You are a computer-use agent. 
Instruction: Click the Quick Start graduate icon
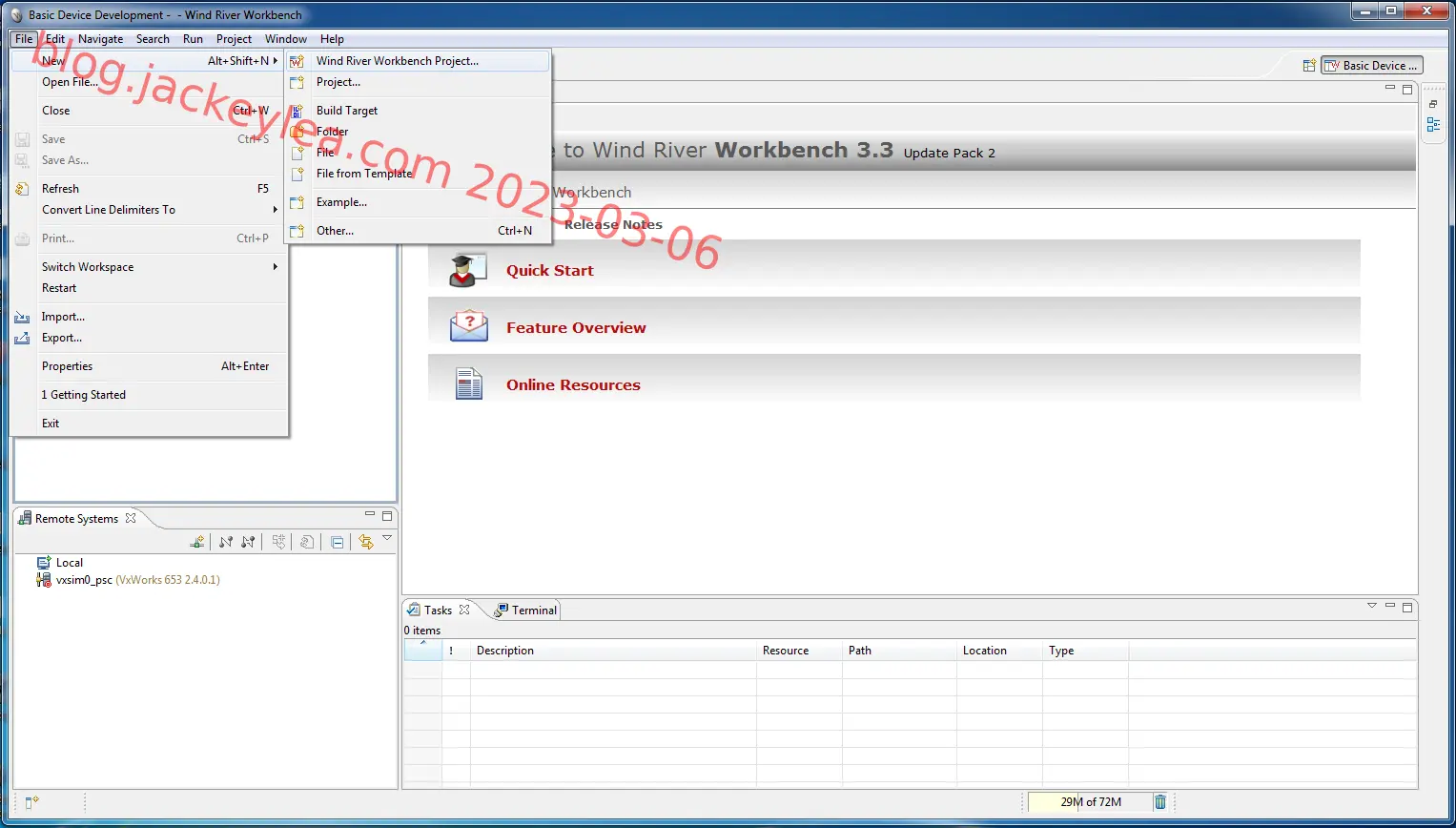point(468,271)
